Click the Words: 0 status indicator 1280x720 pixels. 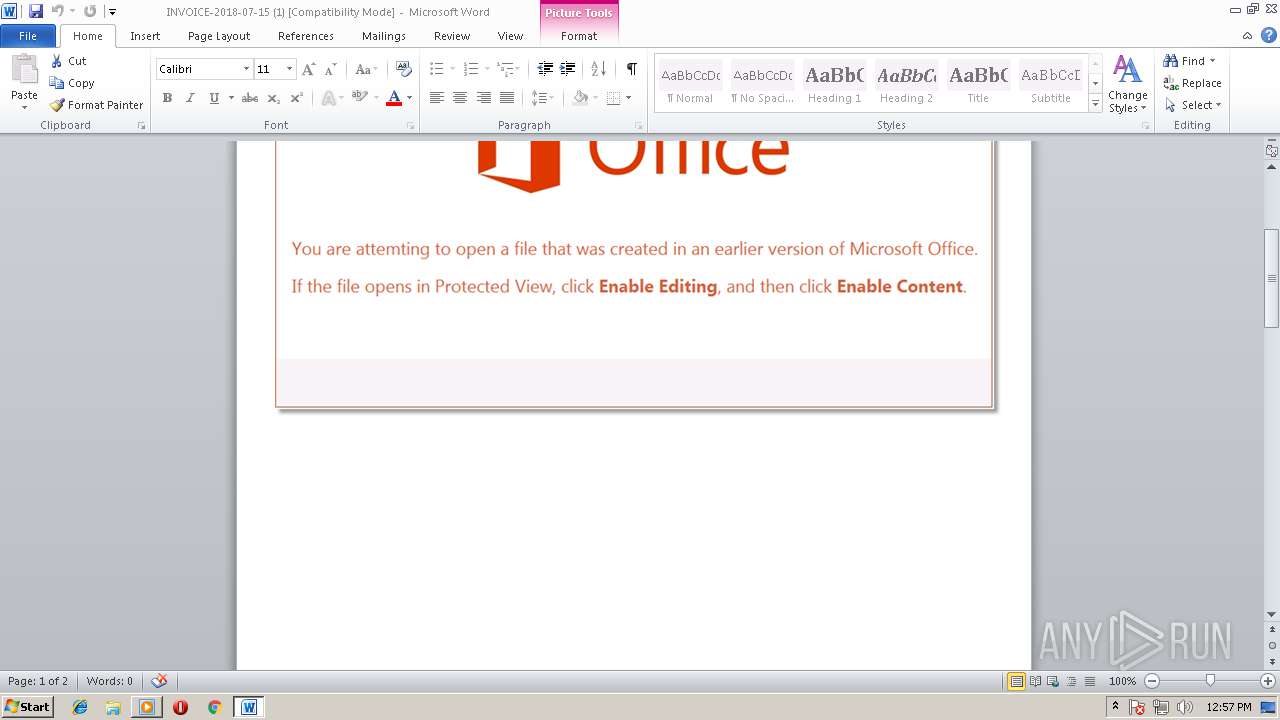click(109, 681)
